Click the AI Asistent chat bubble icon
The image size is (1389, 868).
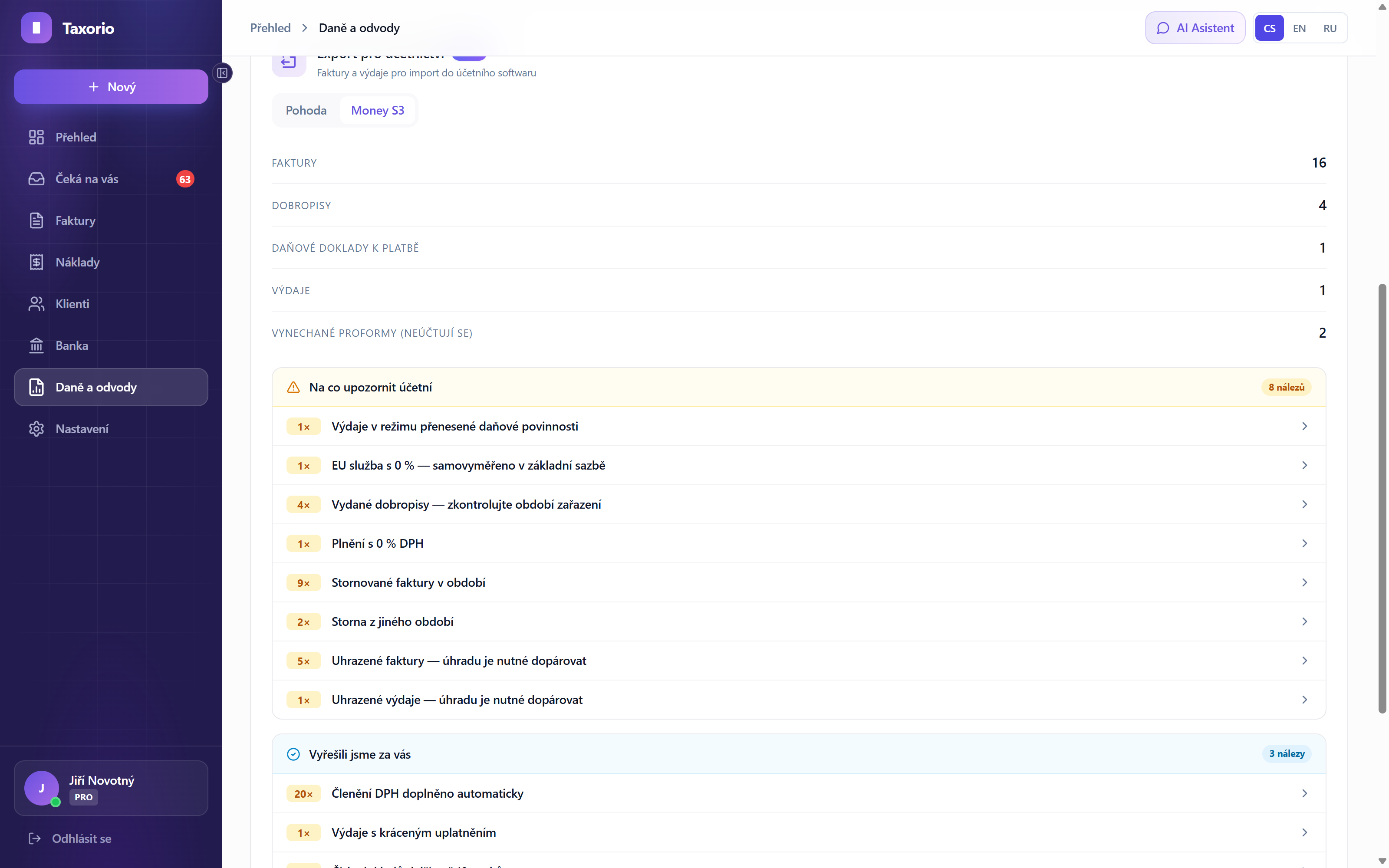coord(1163,28)
